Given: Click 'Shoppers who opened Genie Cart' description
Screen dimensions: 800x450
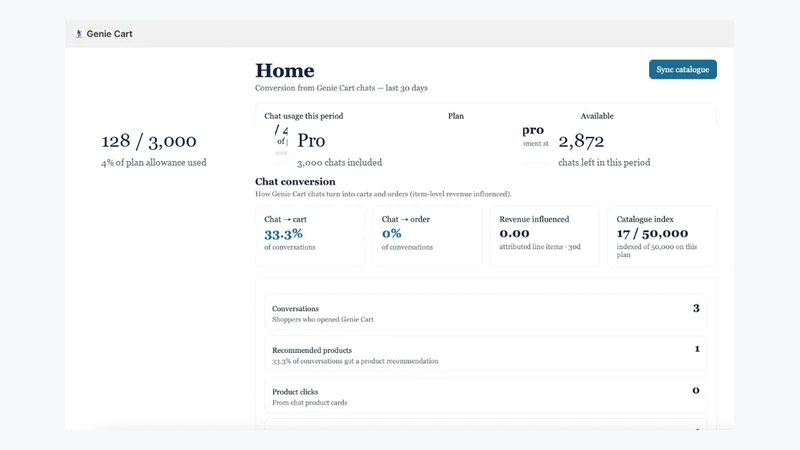Looking at the screenshot, I should click(x=323, y=319).
